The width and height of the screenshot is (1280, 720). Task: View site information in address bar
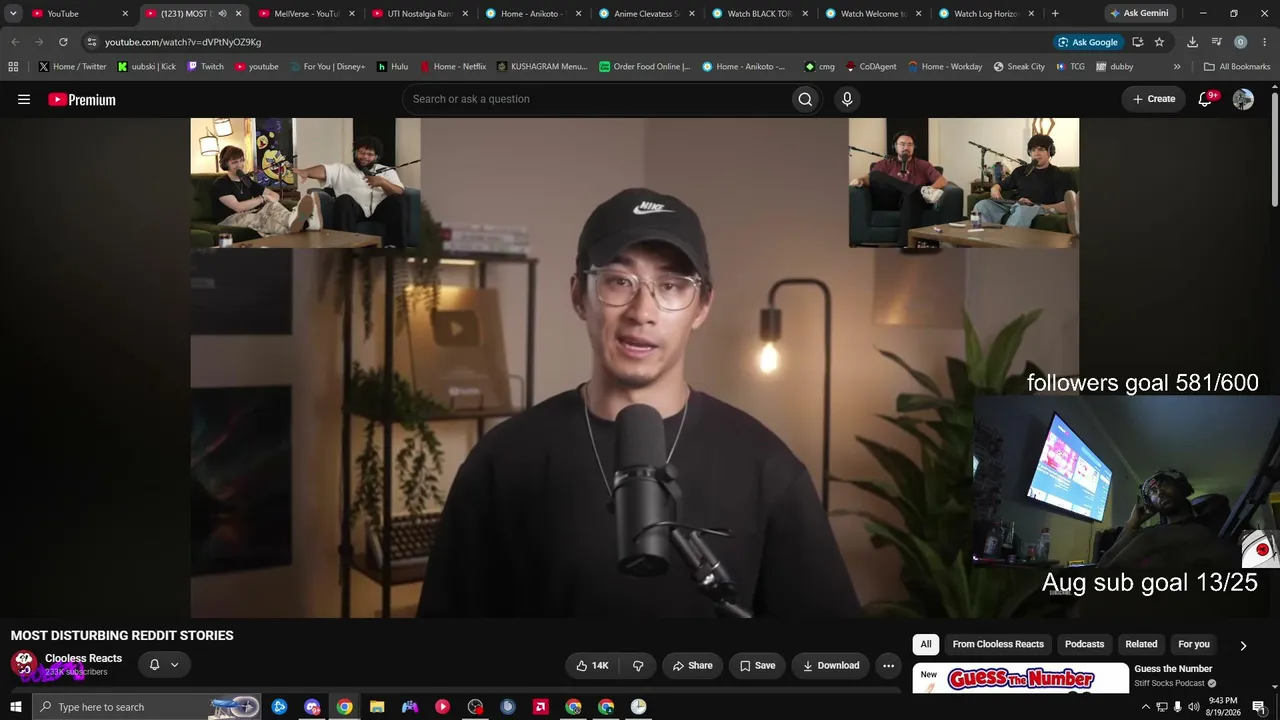[91, 42]
